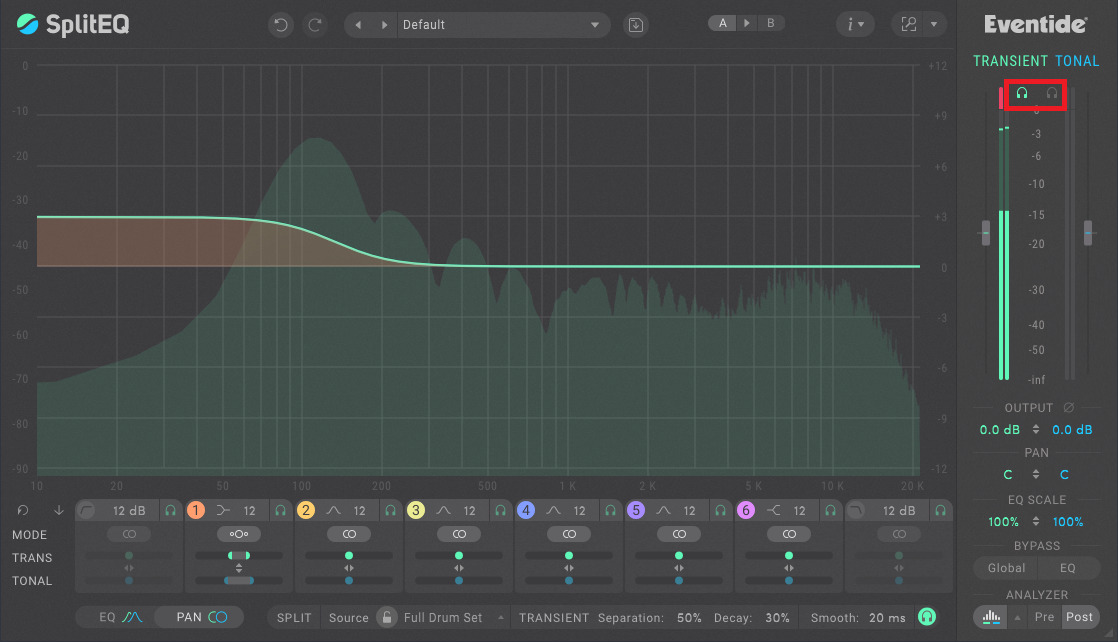Reset all bands icon
This screenshot has height=642, width=1118.
[x=23, y=510]
